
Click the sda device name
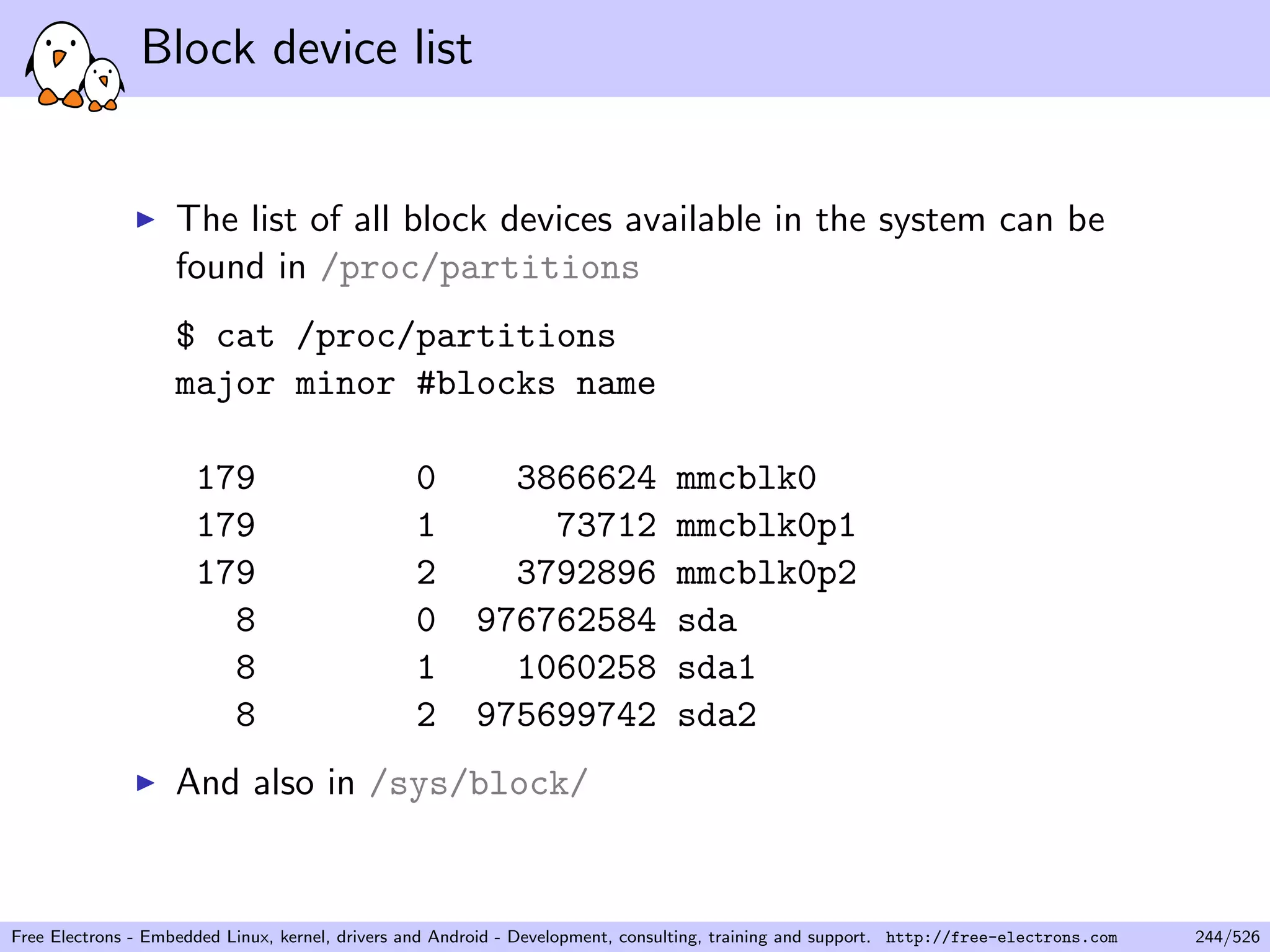pyautogui.click(x=707, y=621)
